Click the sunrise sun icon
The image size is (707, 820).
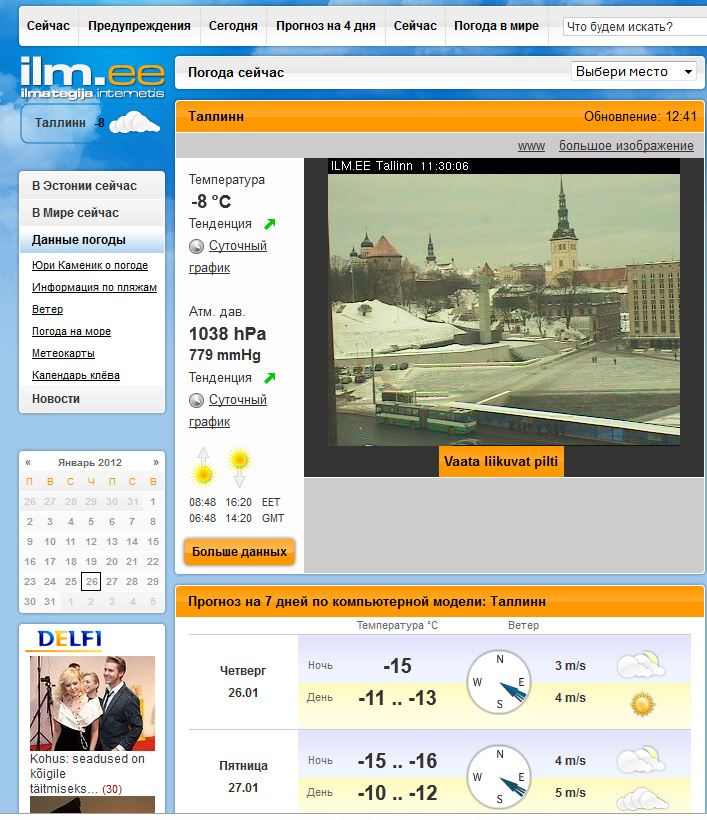pyautogui.click(x=203, y=468)
